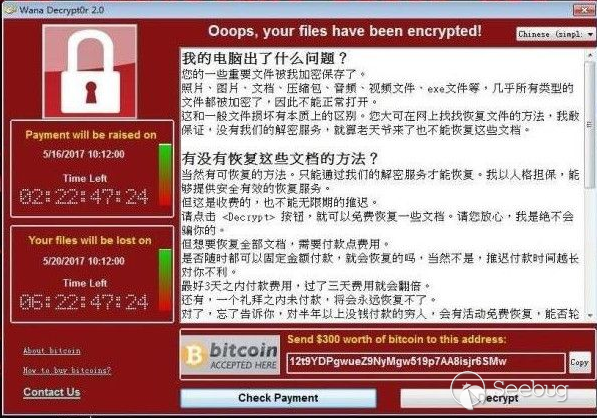Click the files lost progress bar
The width and height of the screenshot is (597, 418).
[x=165, y=280]
